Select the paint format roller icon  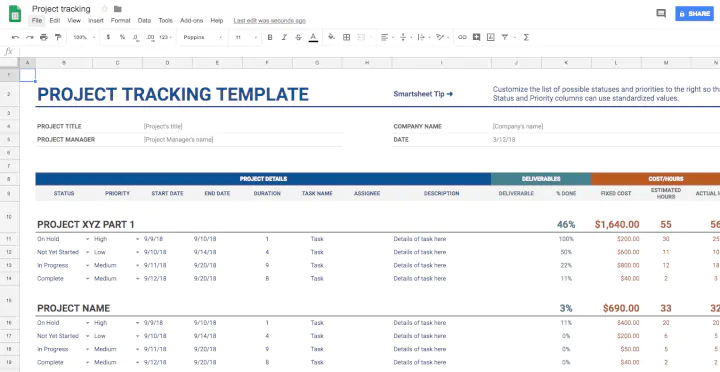[x=58, y=37]
